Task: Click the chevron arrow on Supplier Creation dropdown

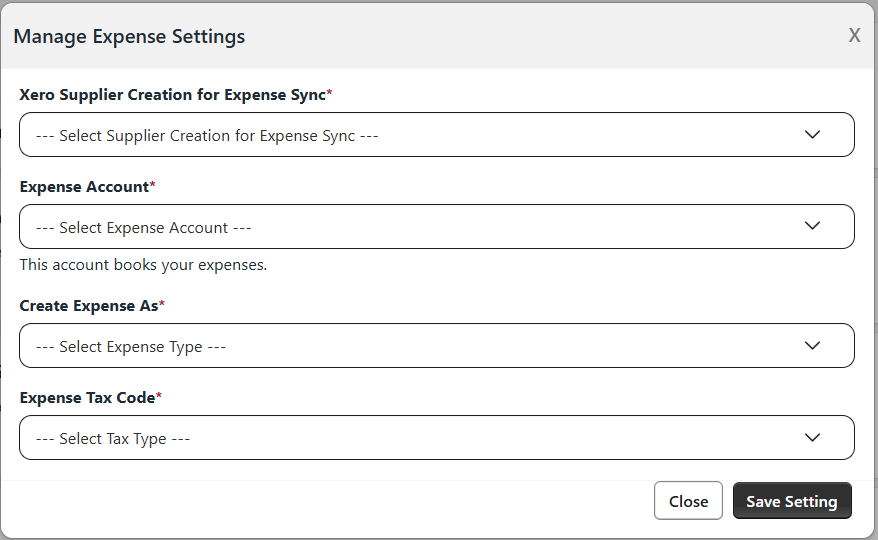Action: point(812,135)
